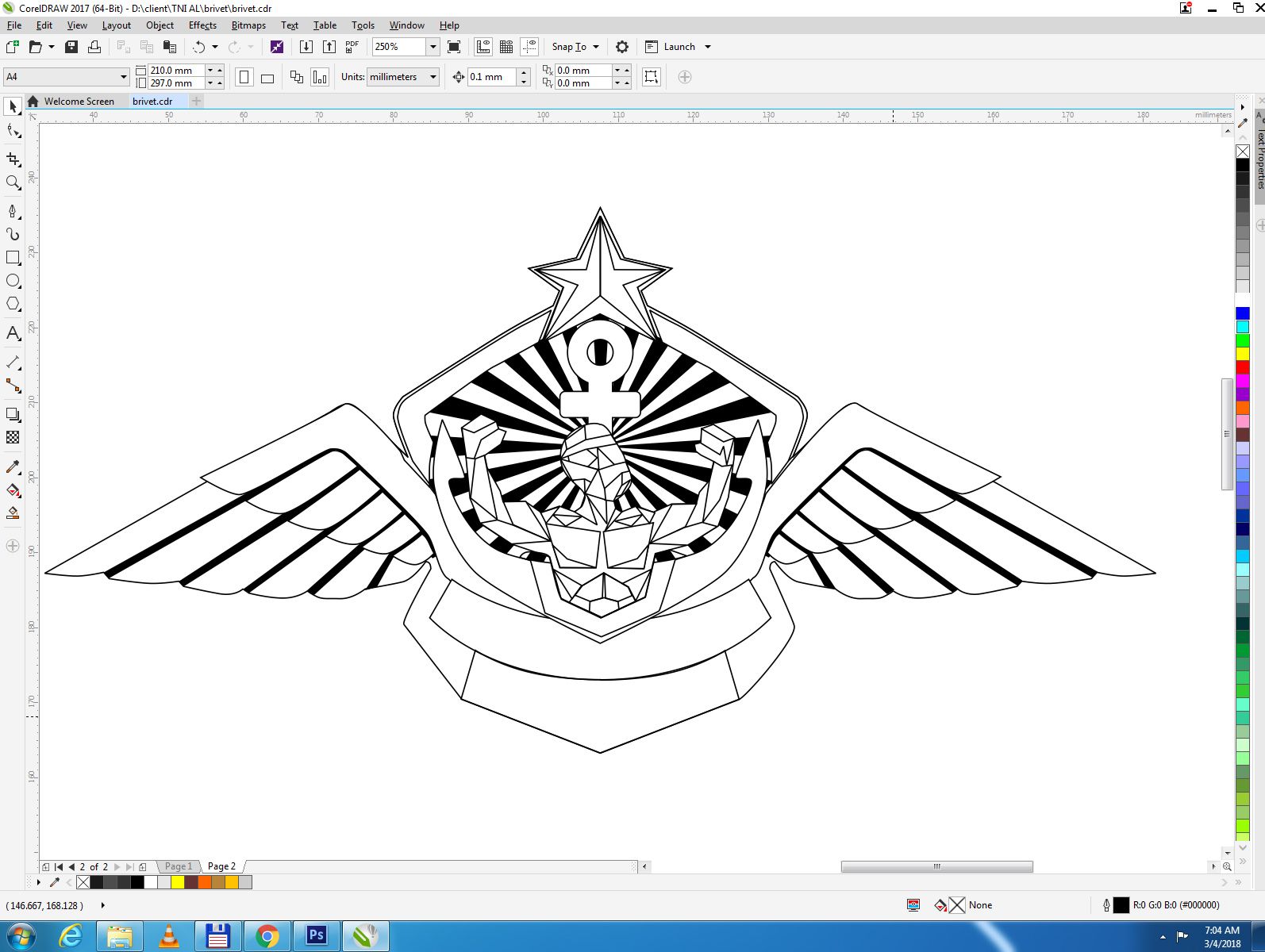Expand the Launch dropdown
This screenshot has height=952, width=1265.
pyautogui.click(x=708, y=47)
